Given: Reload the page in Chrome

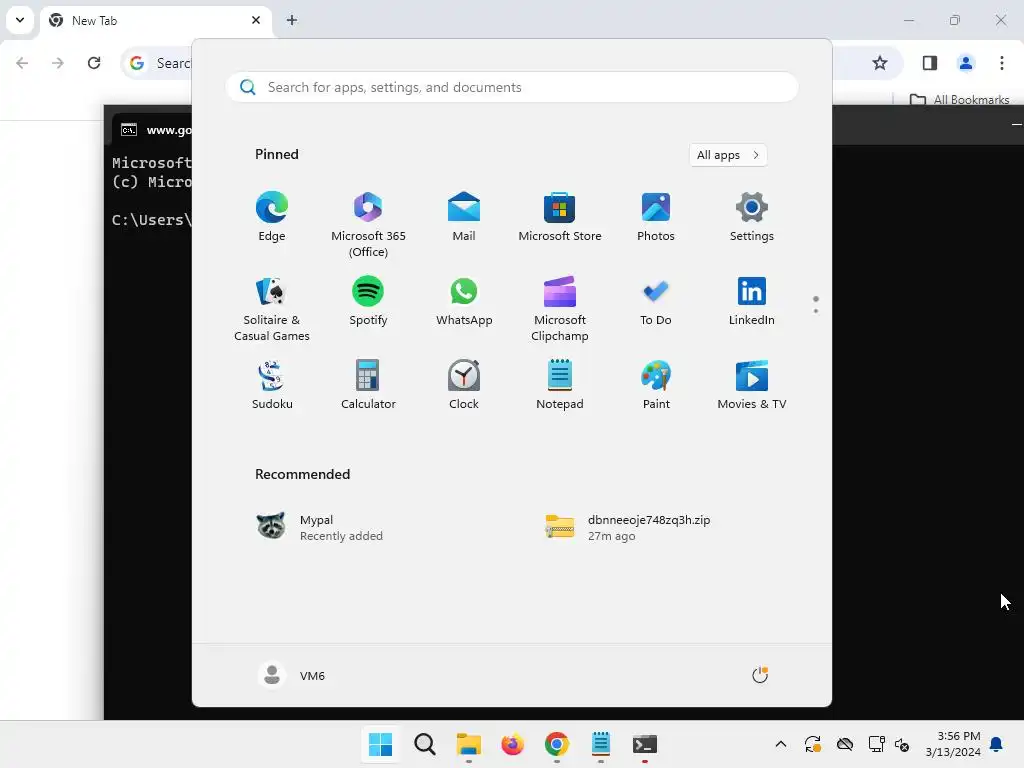Looking at the screenshot, I should 94,63.
